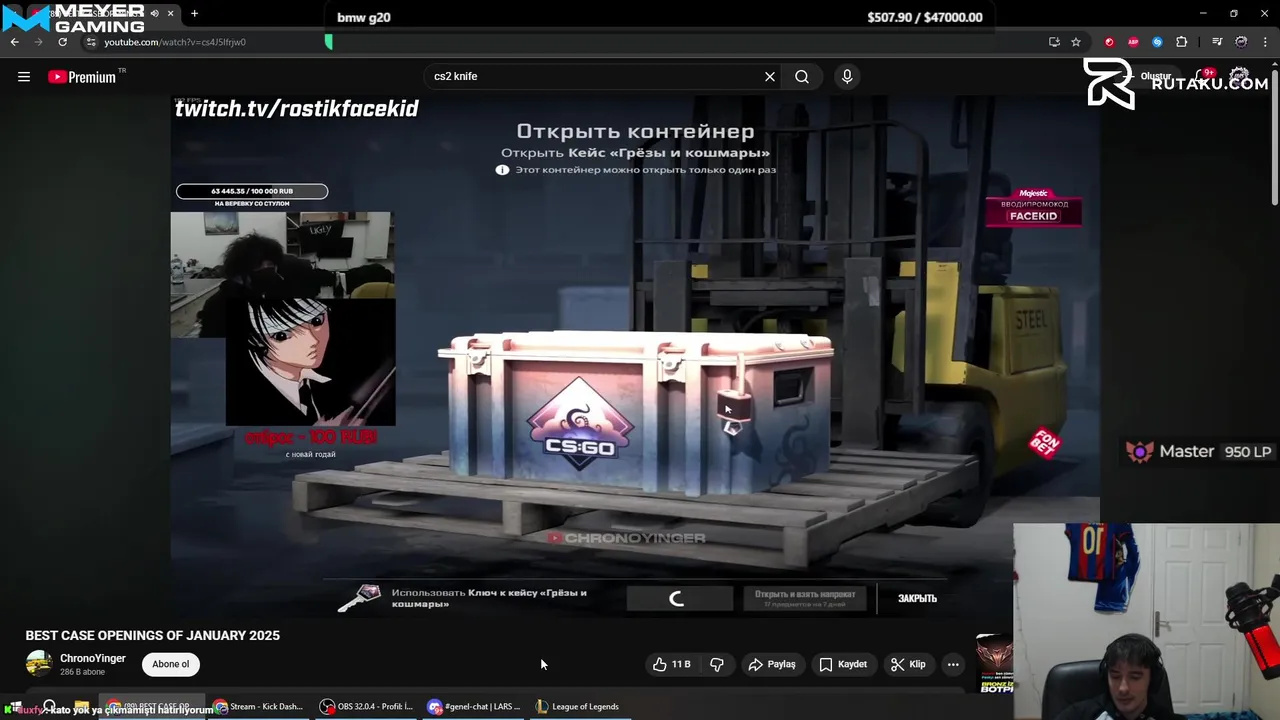Open the Chrome three-dot menu

click(x=1265, y=42)
